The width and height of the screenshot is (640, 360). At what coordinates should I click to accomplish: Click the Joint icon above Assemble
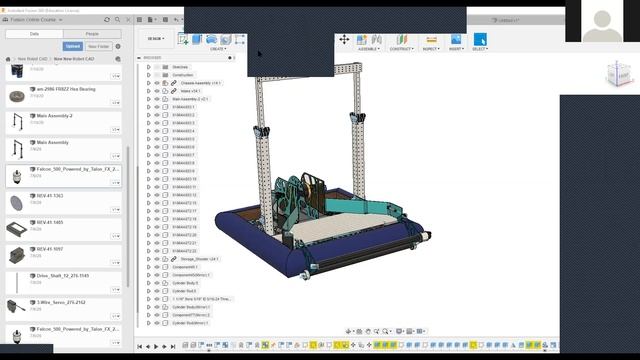pos(376,40)
